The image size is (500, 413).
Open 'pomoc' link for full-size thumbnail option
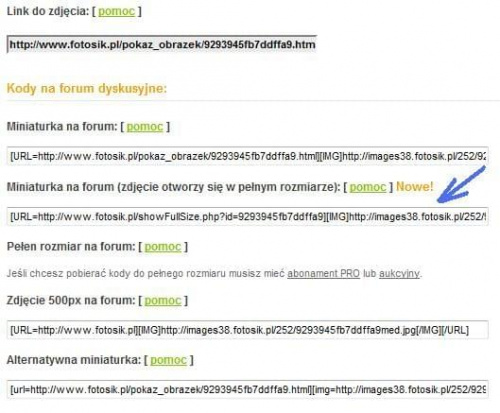click(368, 187)
